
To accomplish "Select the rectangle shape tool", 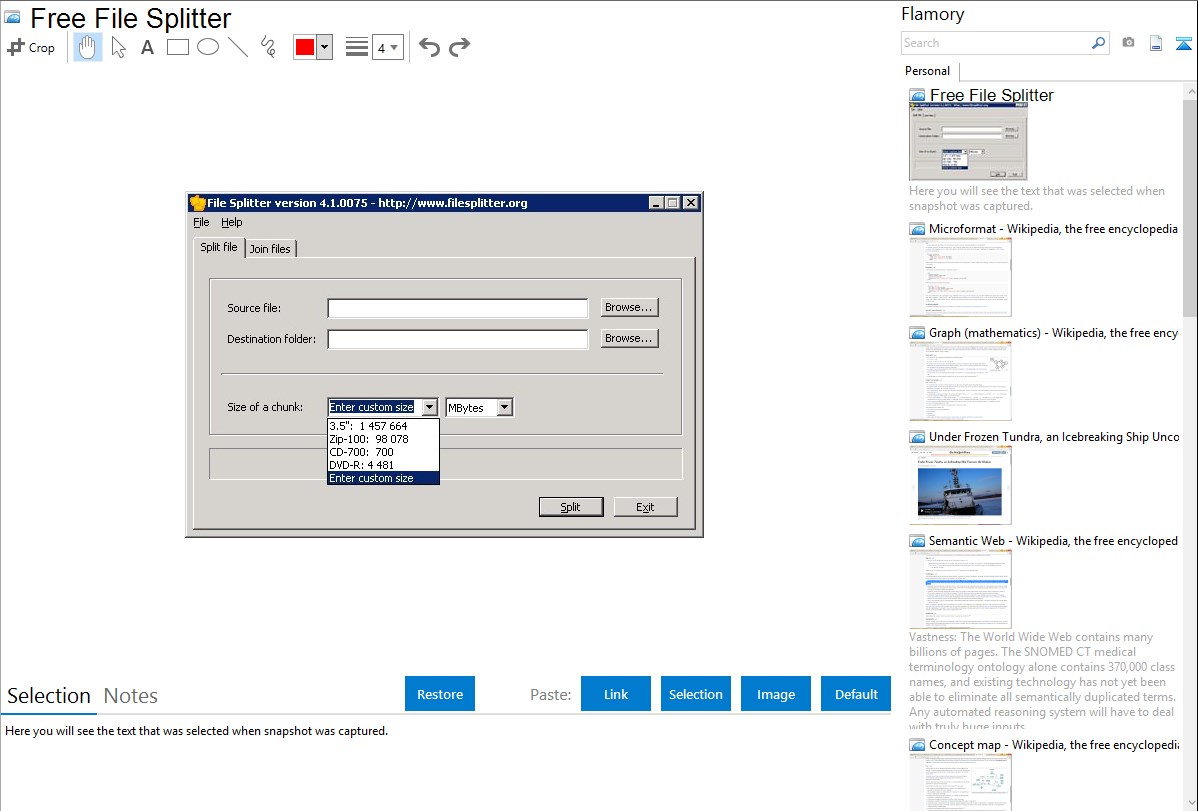I will point(177,47).
